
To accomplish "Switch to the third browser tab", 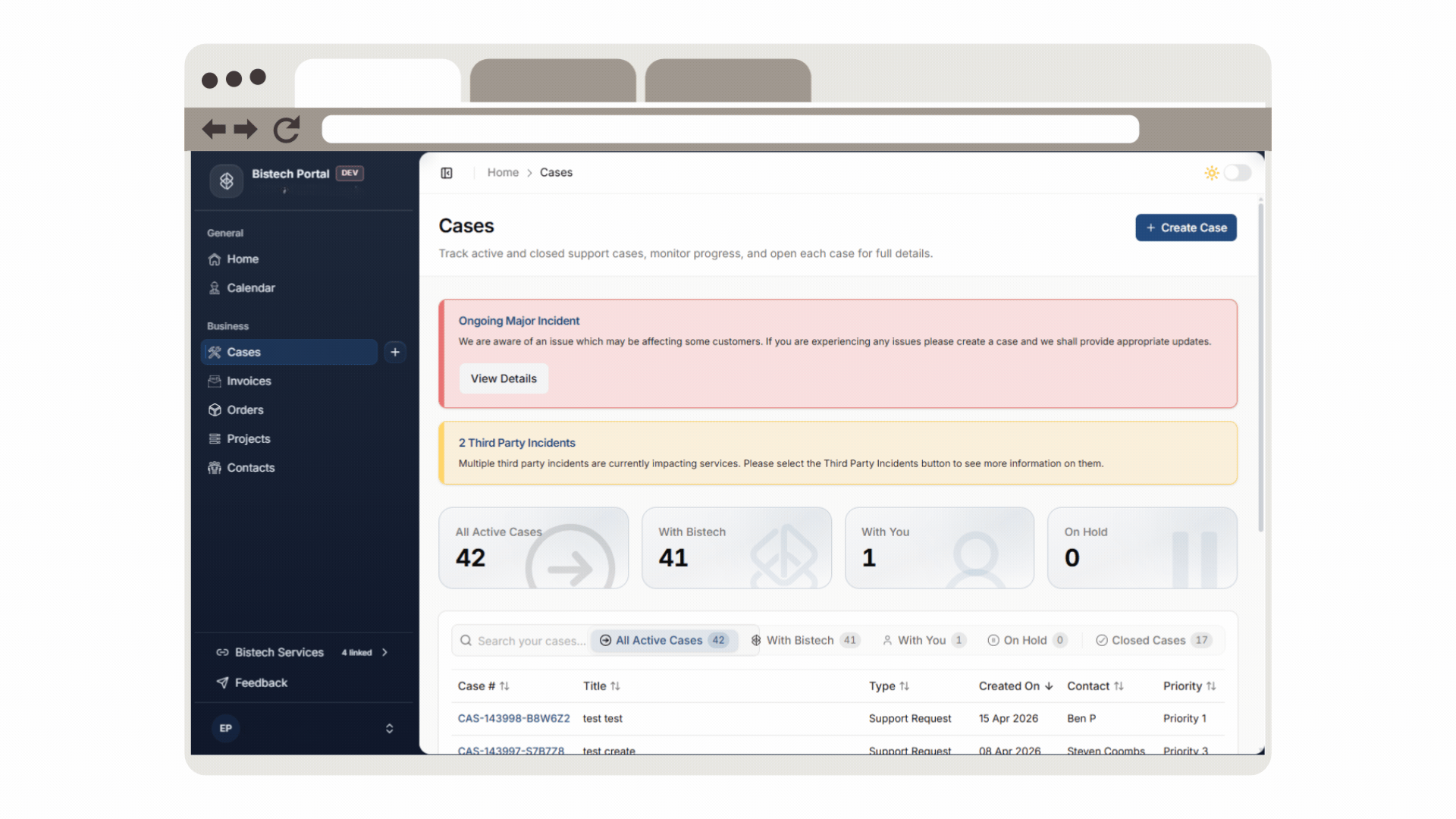I will [728, 81].
